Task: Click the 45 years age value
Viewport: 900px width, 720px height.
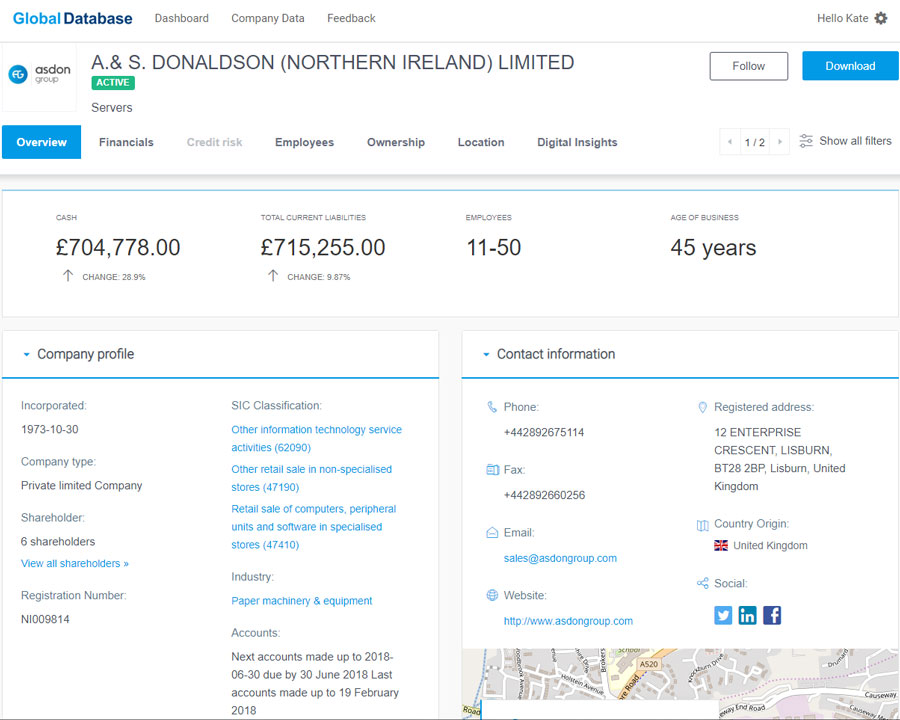Action: point(713,247)
